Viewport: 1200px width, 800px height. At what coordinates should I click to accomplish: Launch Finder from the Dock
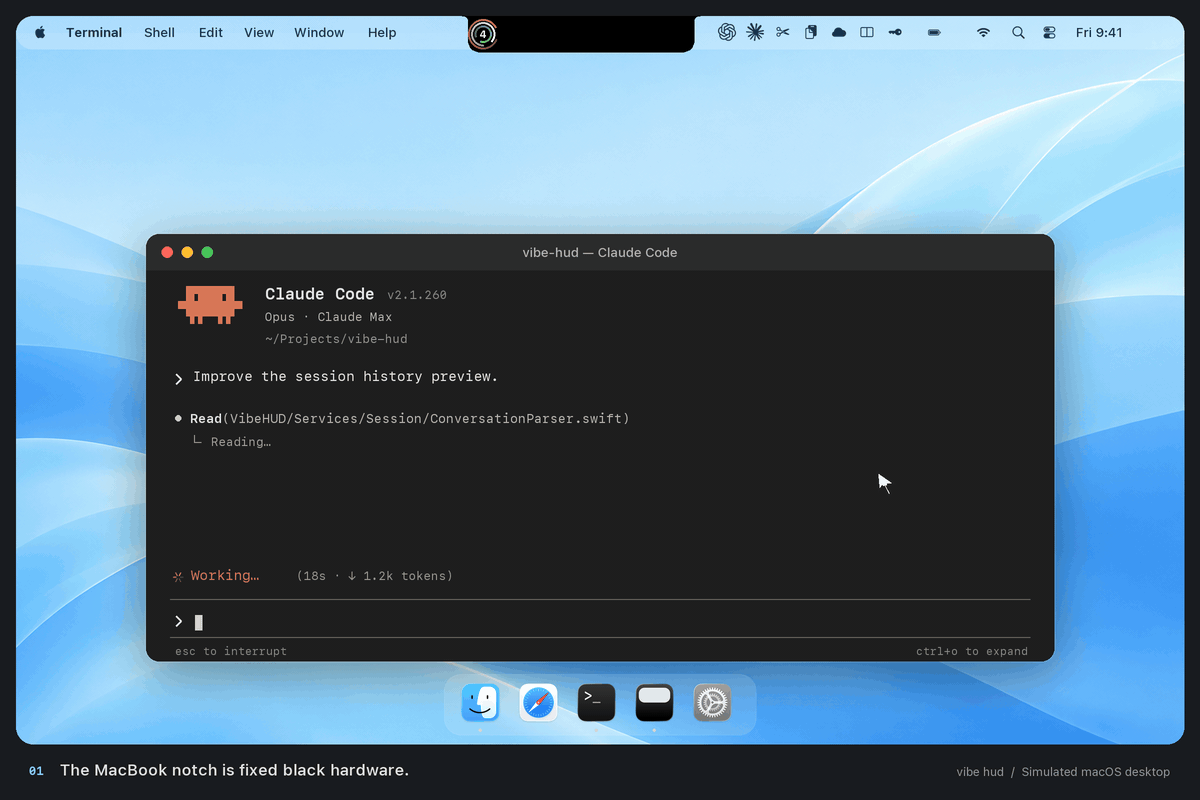[x=480, y=703]
